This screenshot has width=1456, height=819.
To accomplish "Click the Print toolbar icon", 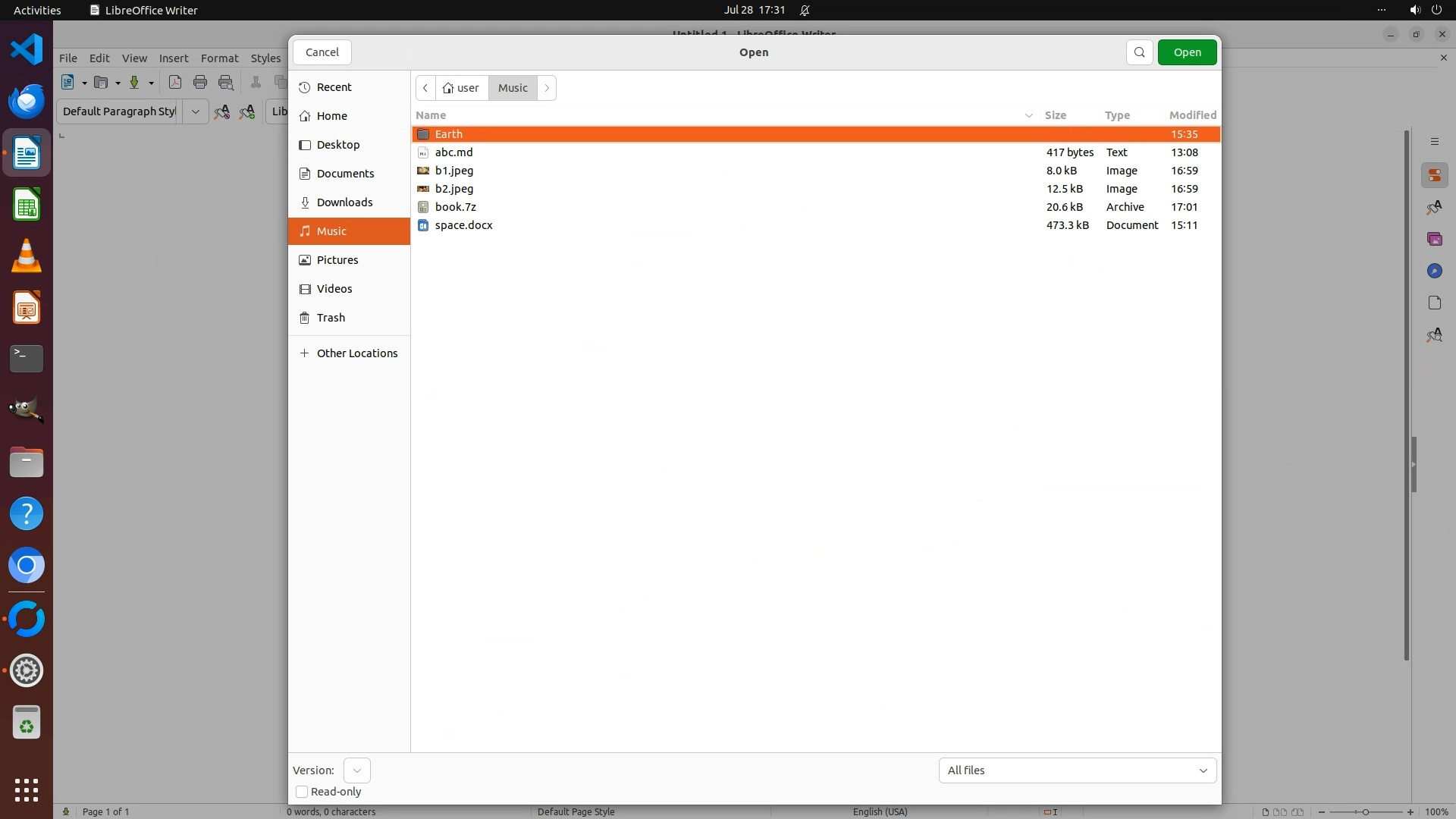I will pos(200,83).
